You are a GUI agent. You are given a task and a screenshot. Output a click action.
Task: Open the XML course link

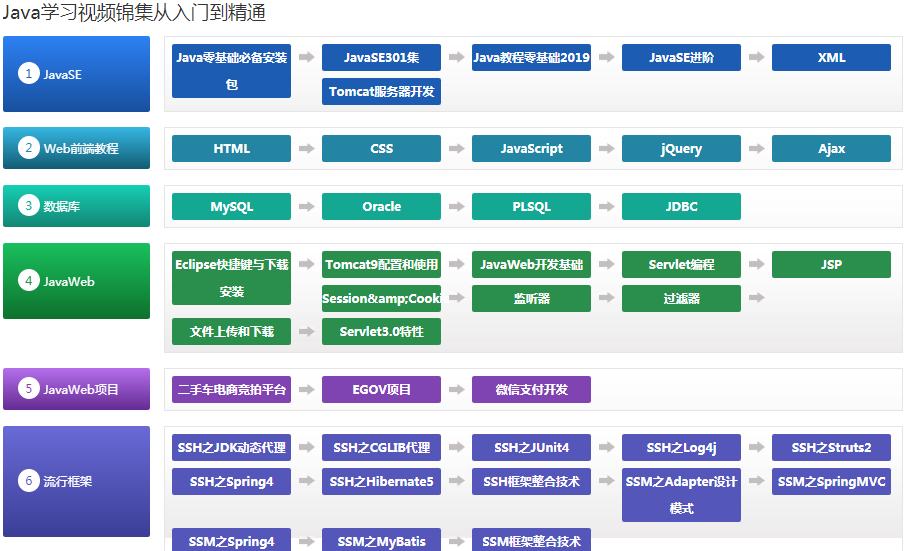tap(831, 58)
